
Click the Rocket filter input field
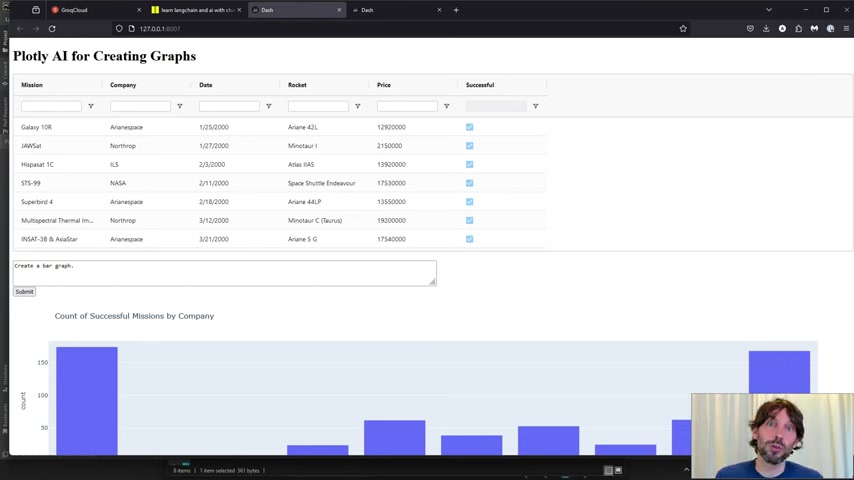318,106
